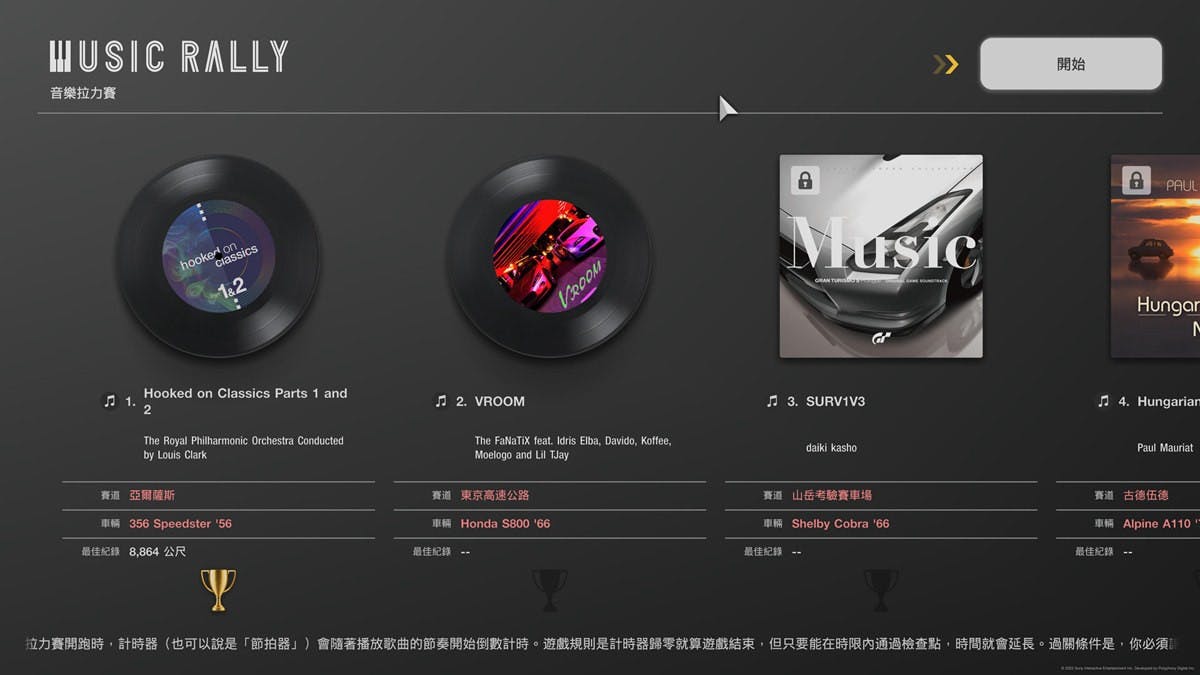Image resolution: width=1200 pixels, height=675 pixels.
Task: Click the lock icon on Hungarian album
Action: [x=1135, y=180]
